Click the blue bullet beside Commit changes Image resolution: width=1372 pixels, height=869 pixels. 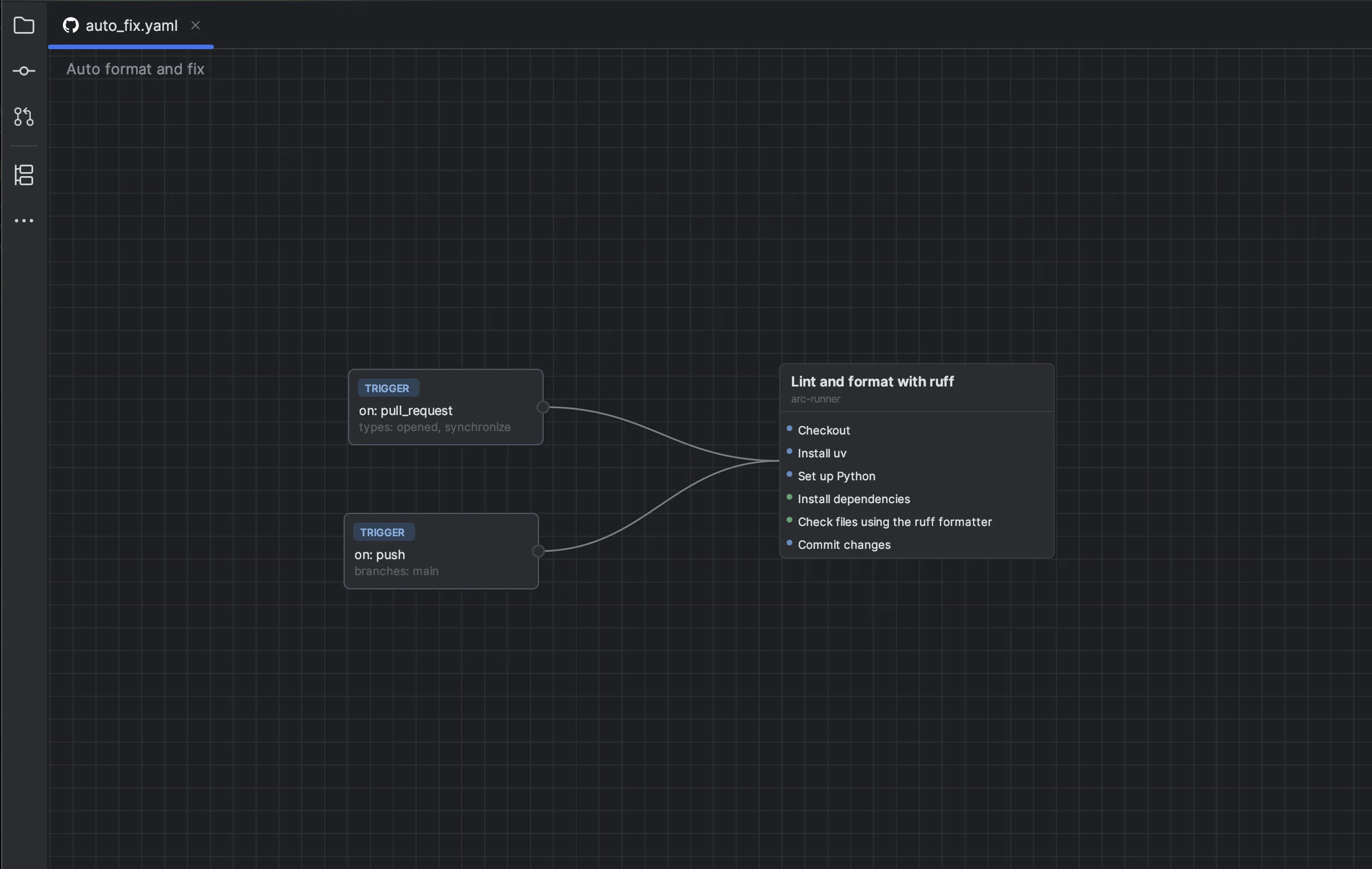click(789, 543)
